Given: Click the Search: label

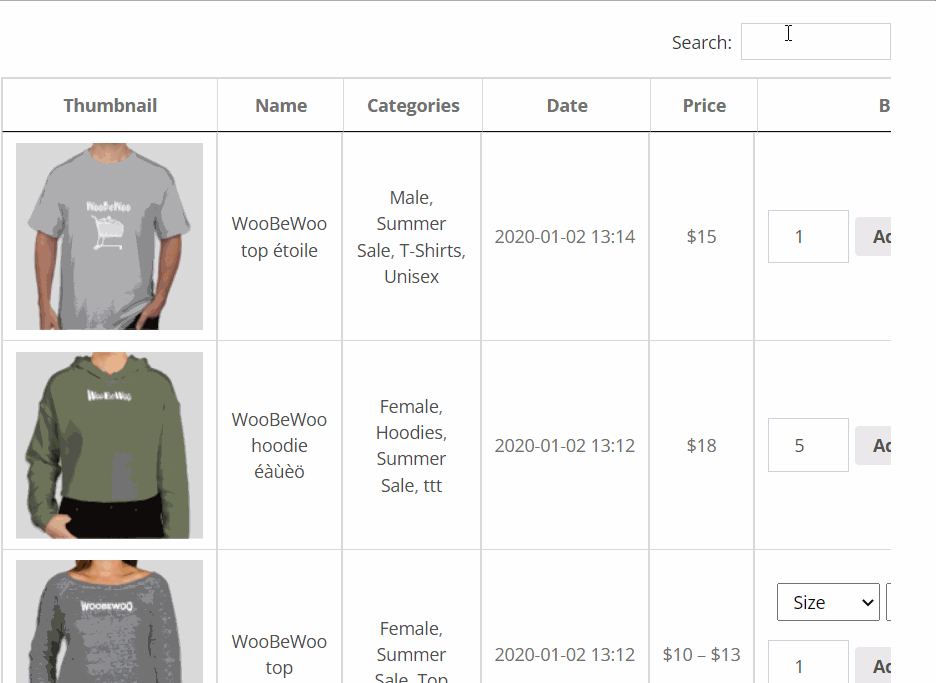Looking at the screenshot, I should coord(701,42).
